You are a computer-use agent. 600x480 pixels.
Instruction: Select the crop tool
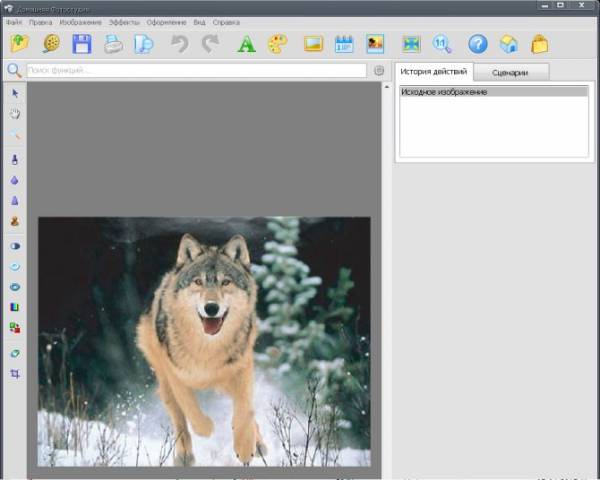point(15,374)
